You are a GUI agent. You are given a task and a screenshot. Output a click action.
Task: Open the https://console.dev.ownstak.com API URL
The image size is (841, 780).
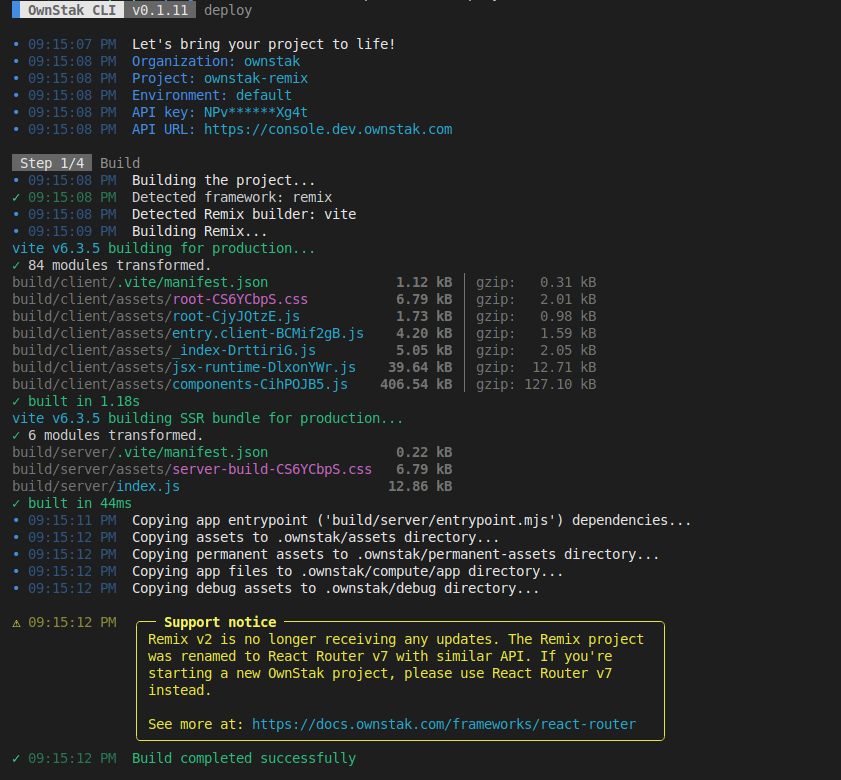click(328, 129)
